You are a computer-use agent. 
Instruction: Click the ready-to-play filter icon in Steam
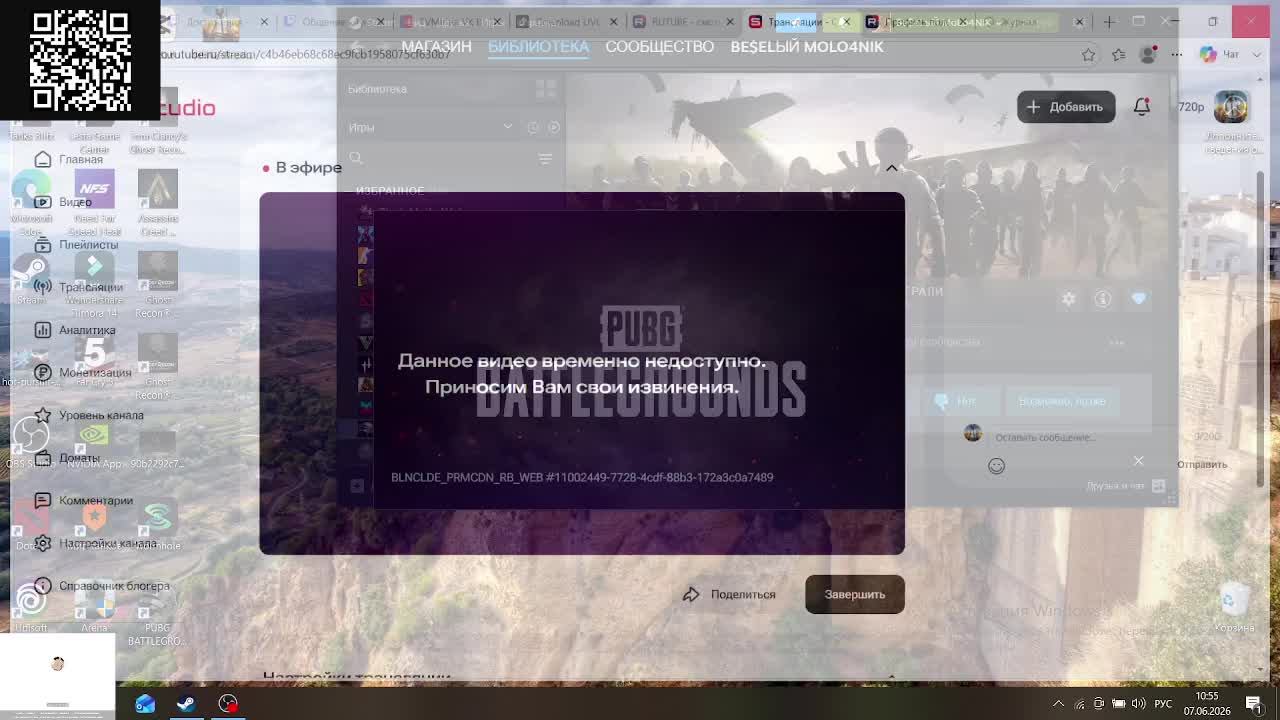pyautogui.click(x=554, y=127)
